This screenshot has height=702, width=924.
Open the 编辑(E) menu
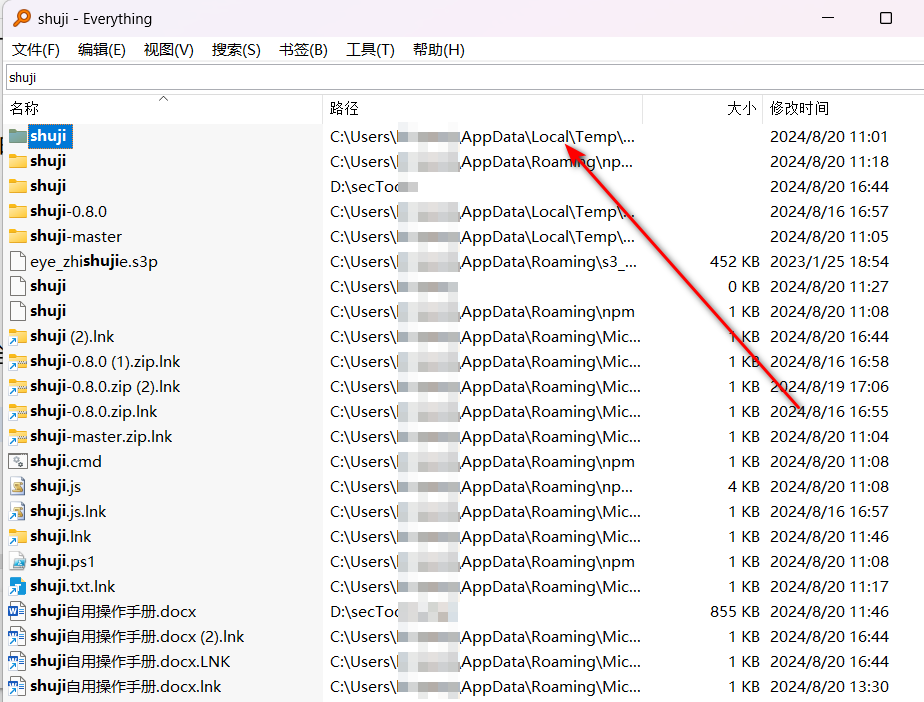coord(101,50)
